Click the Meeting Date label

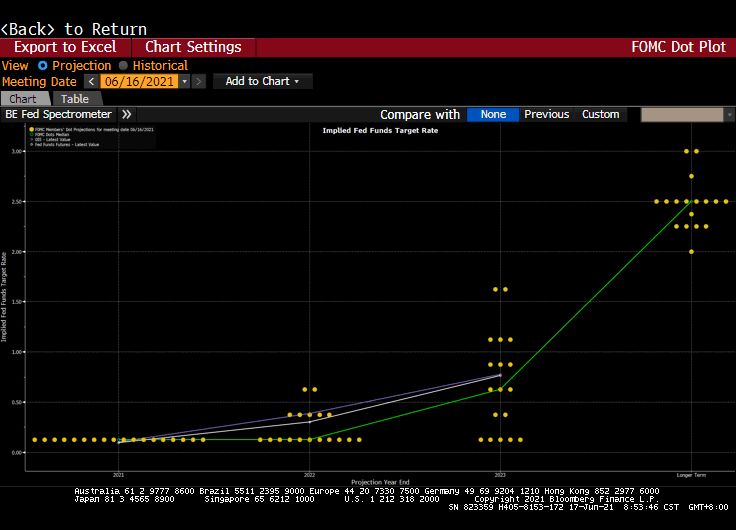tap(39, 82)
